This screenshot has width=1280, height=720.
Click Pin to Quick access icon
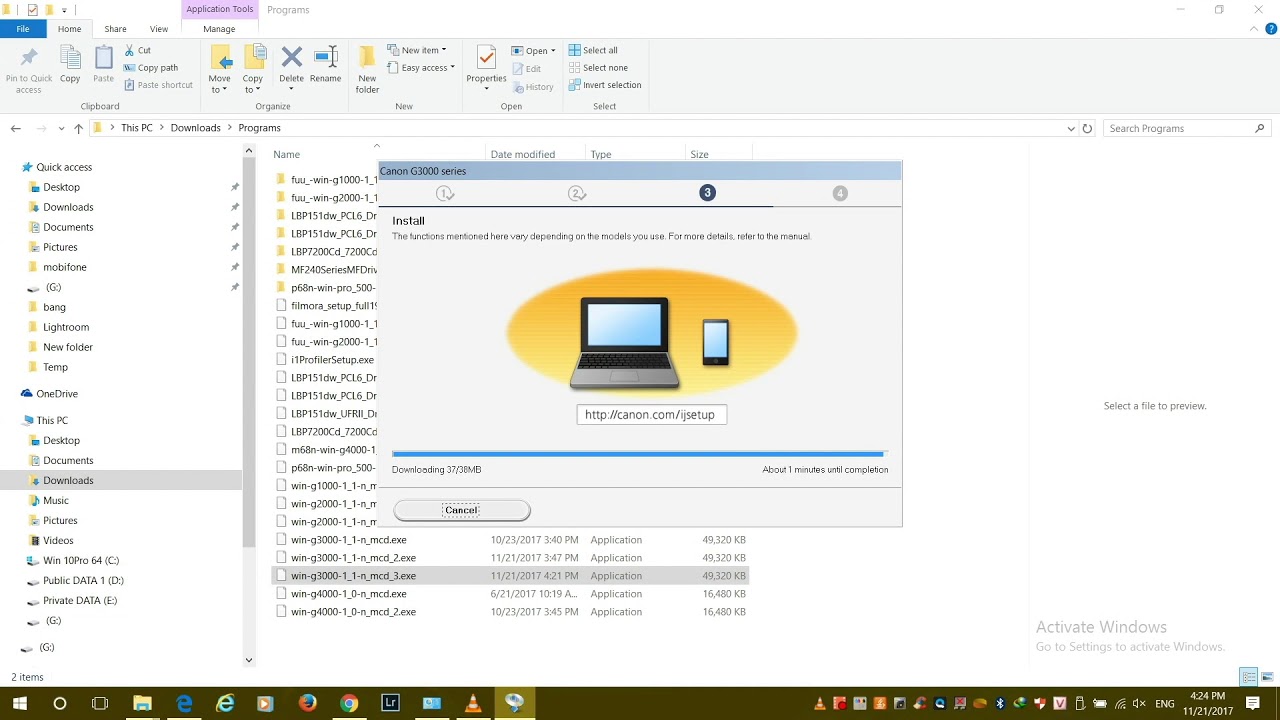pyautogui.click(x=29, y=68)
